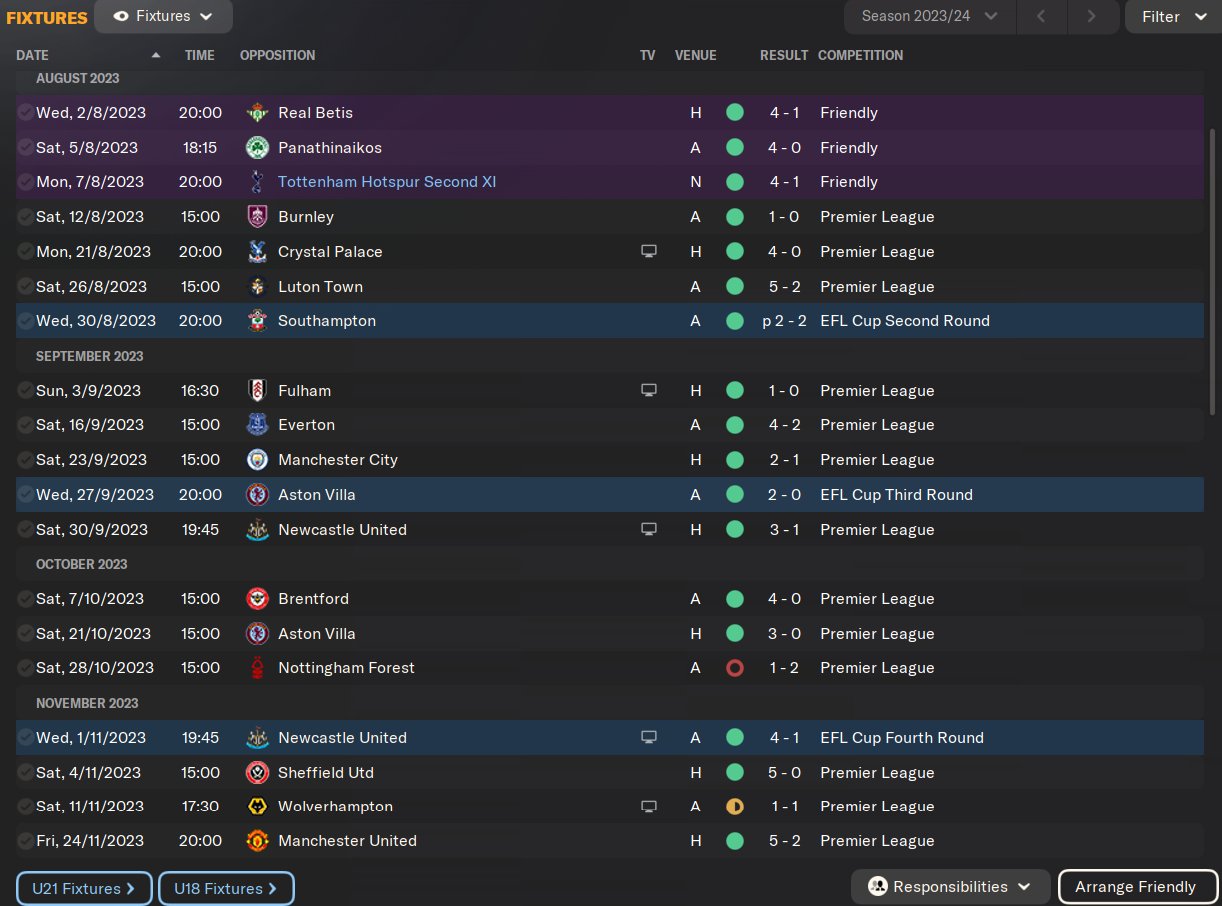Sort by the Competition column header
1222x906 pixels.
click(x=860, y=55)
